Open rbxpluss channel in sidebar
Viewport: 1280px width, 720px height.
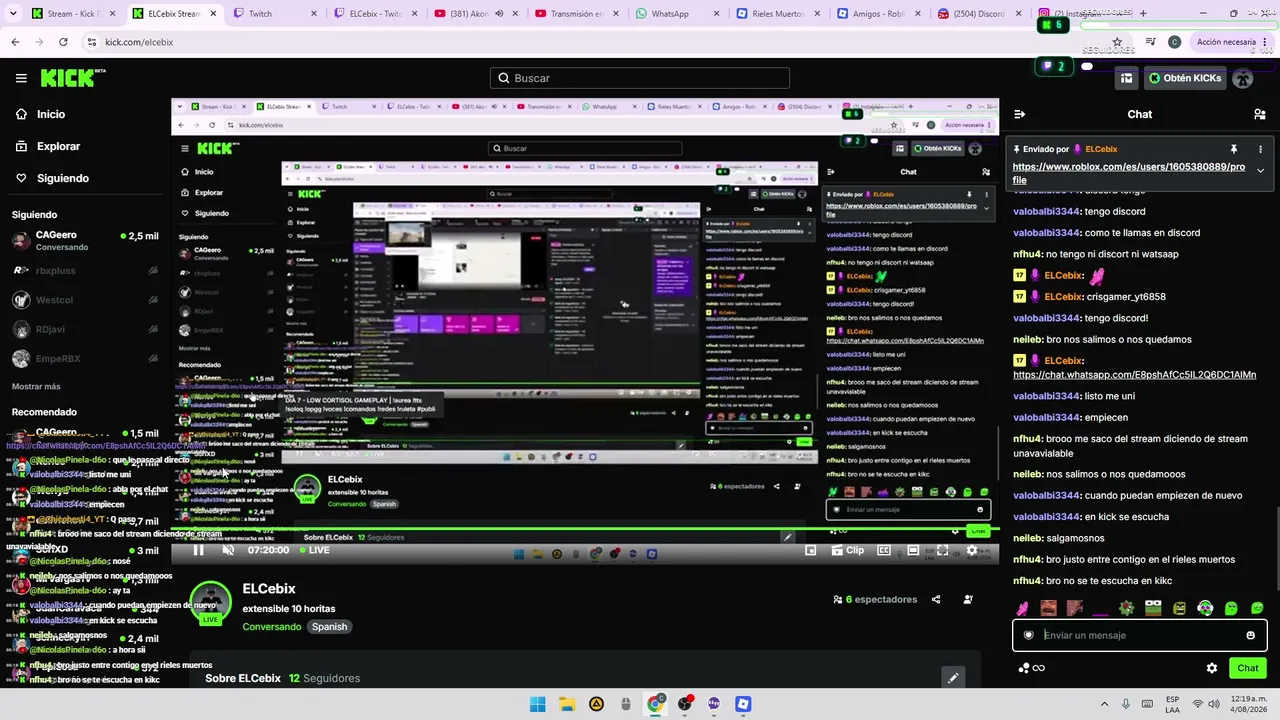point(85,270)
